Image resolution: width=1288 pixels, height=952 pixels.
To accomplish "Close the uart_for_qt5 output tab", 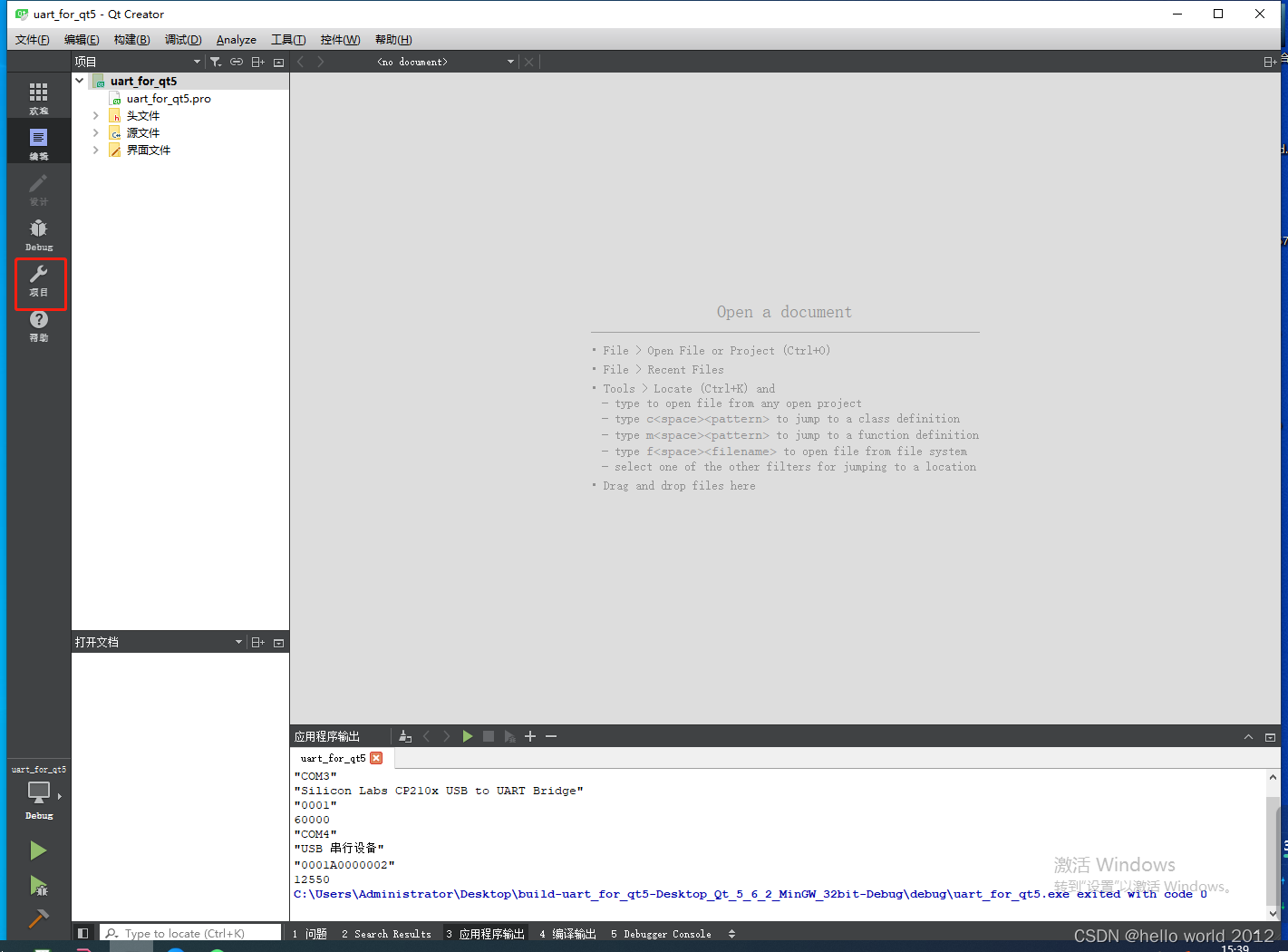I will point(376,758).
